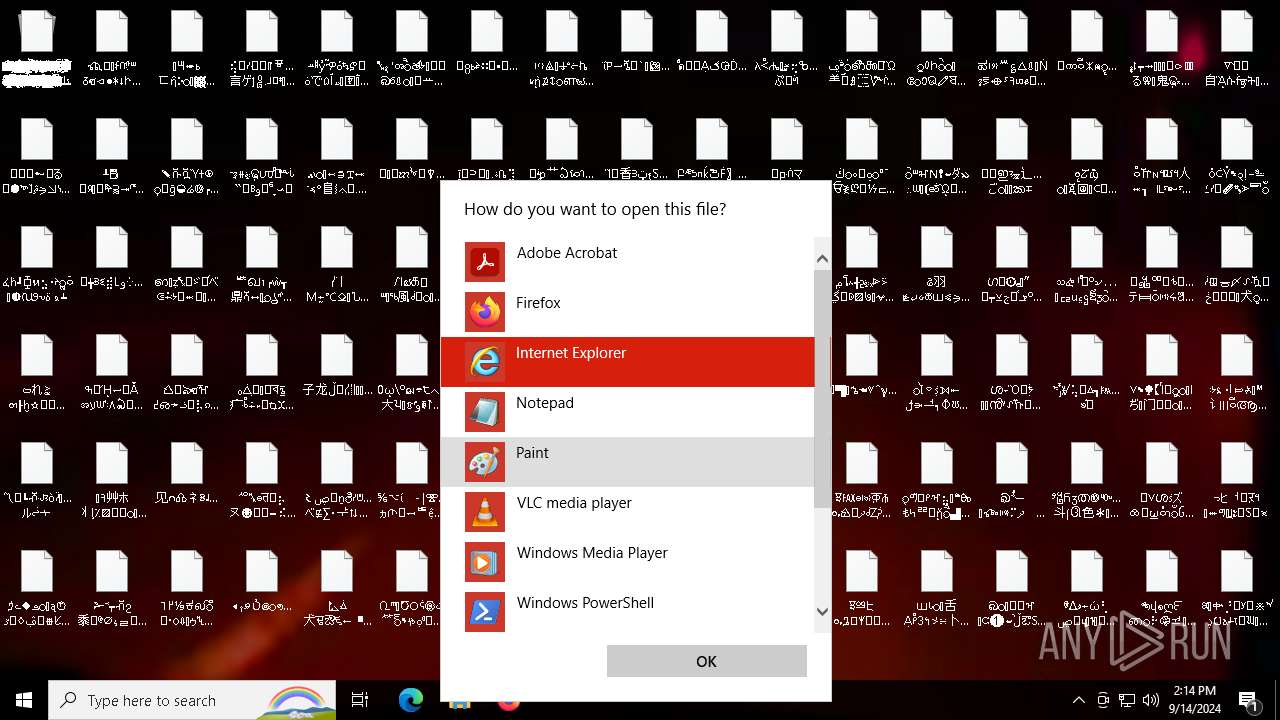Open the volume control tray icon
Screen dimensions: 1280x720
click(x=1151, y=700)
